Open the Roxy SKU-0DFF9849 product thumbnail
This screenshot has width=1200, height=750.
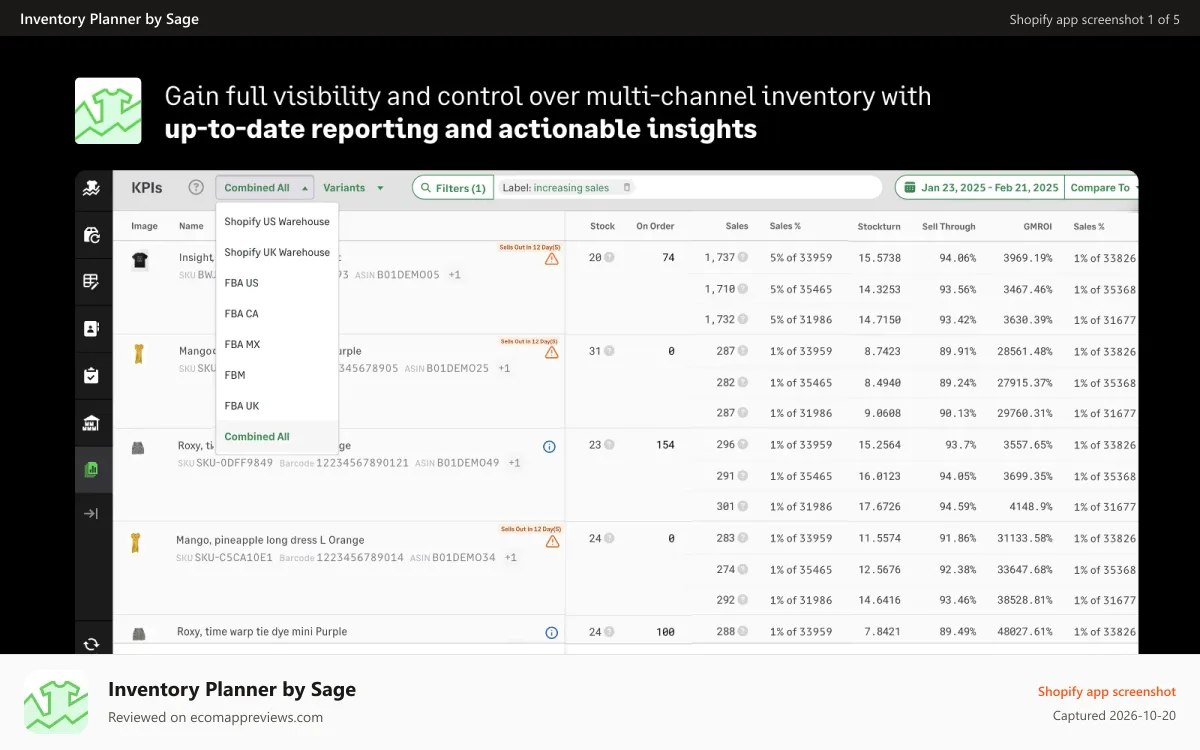tap(138, 447)
